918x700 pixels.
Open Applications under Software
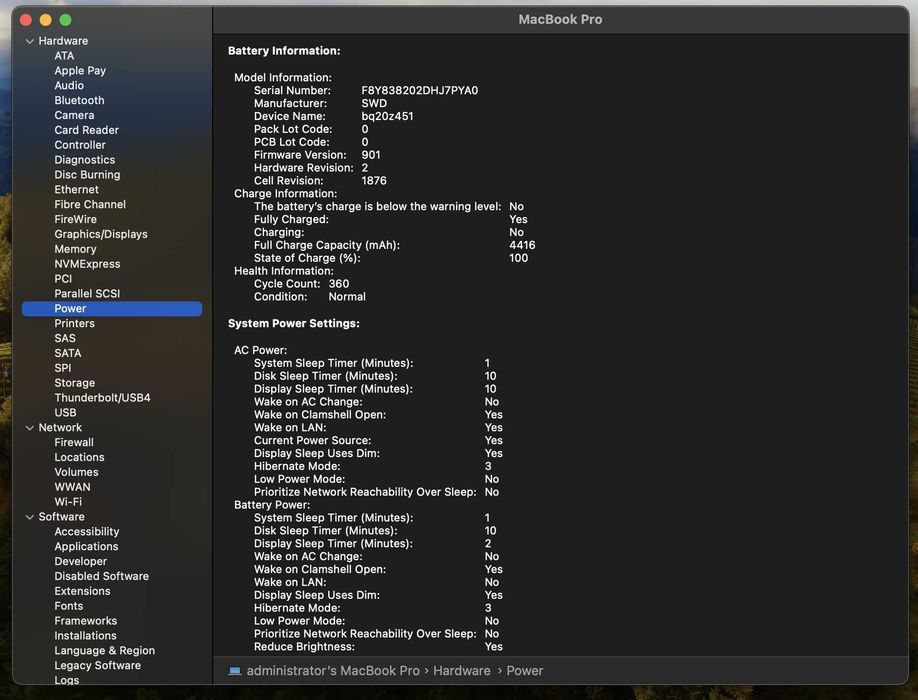click(86, 546)
